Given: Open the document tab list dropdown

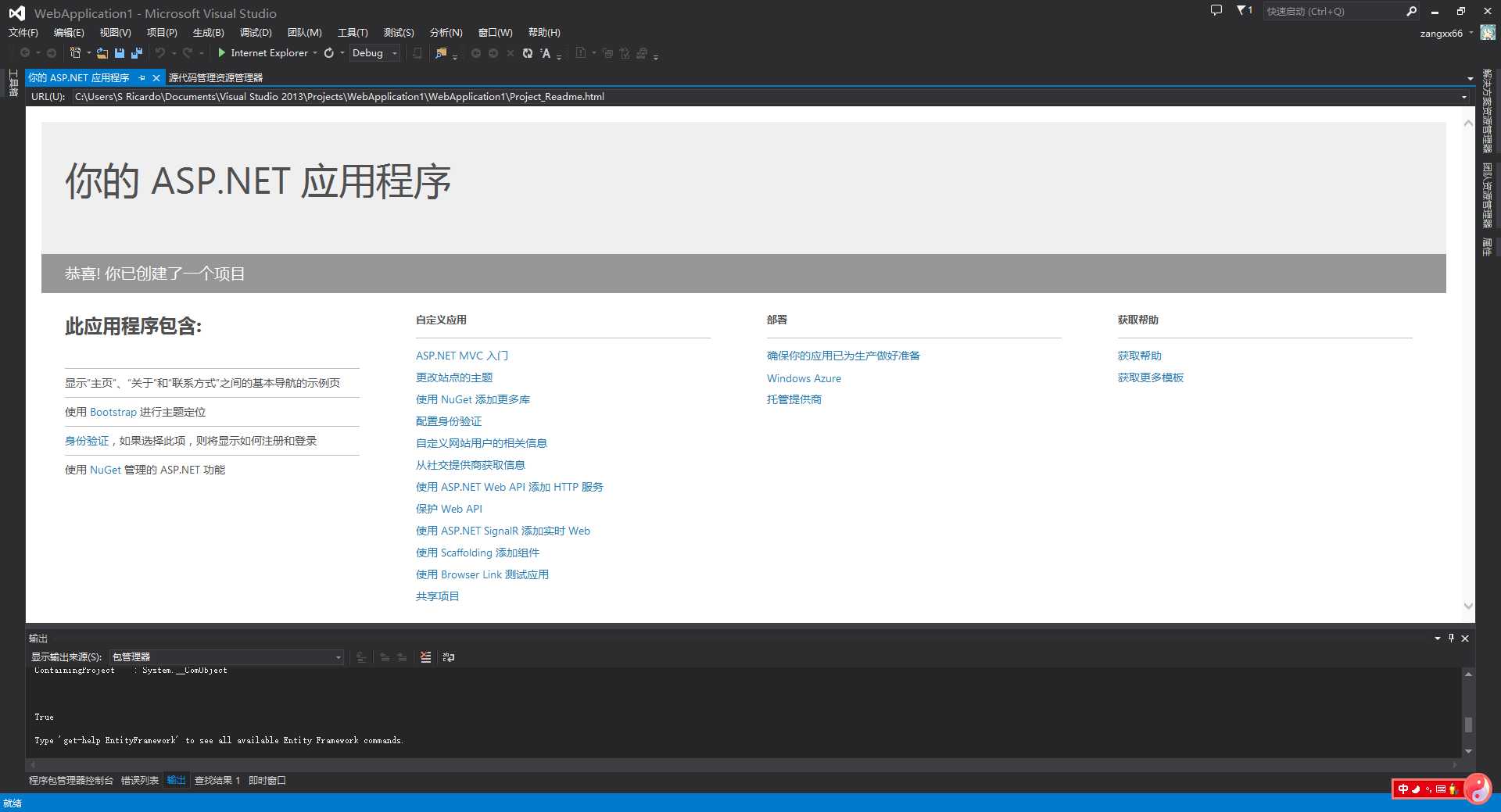Looking at the screenshot, I should (x=1470, y=78).
